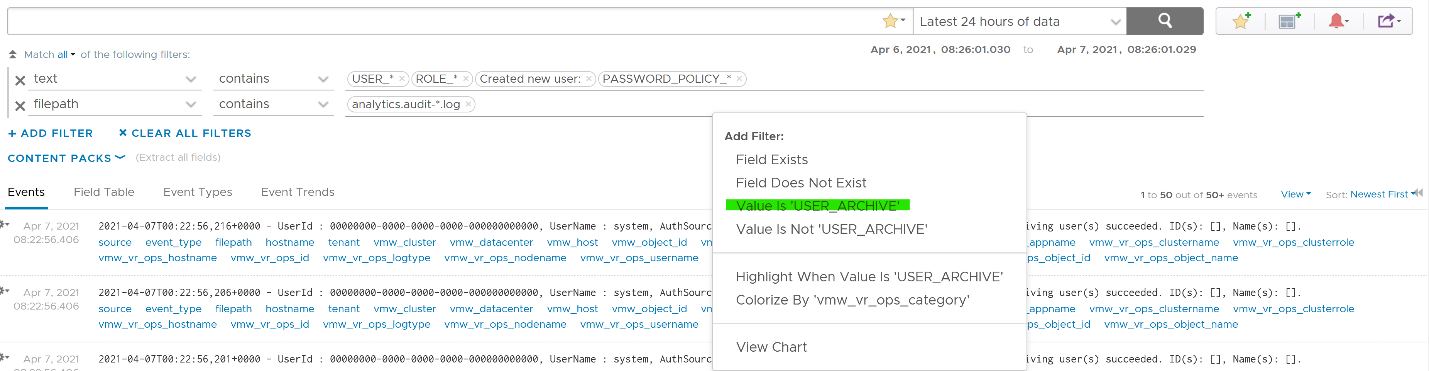The image size is (1429, 371).
Task: Open the 'Latest 24 hours of data' time range dropdown
Action: pyautogui.click(x=1019, y=21)
